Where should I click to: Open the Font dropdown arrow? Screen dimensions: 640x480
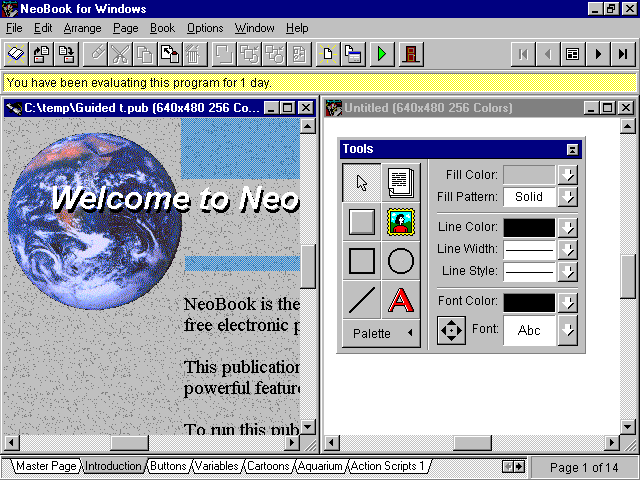tap(568, 330)
